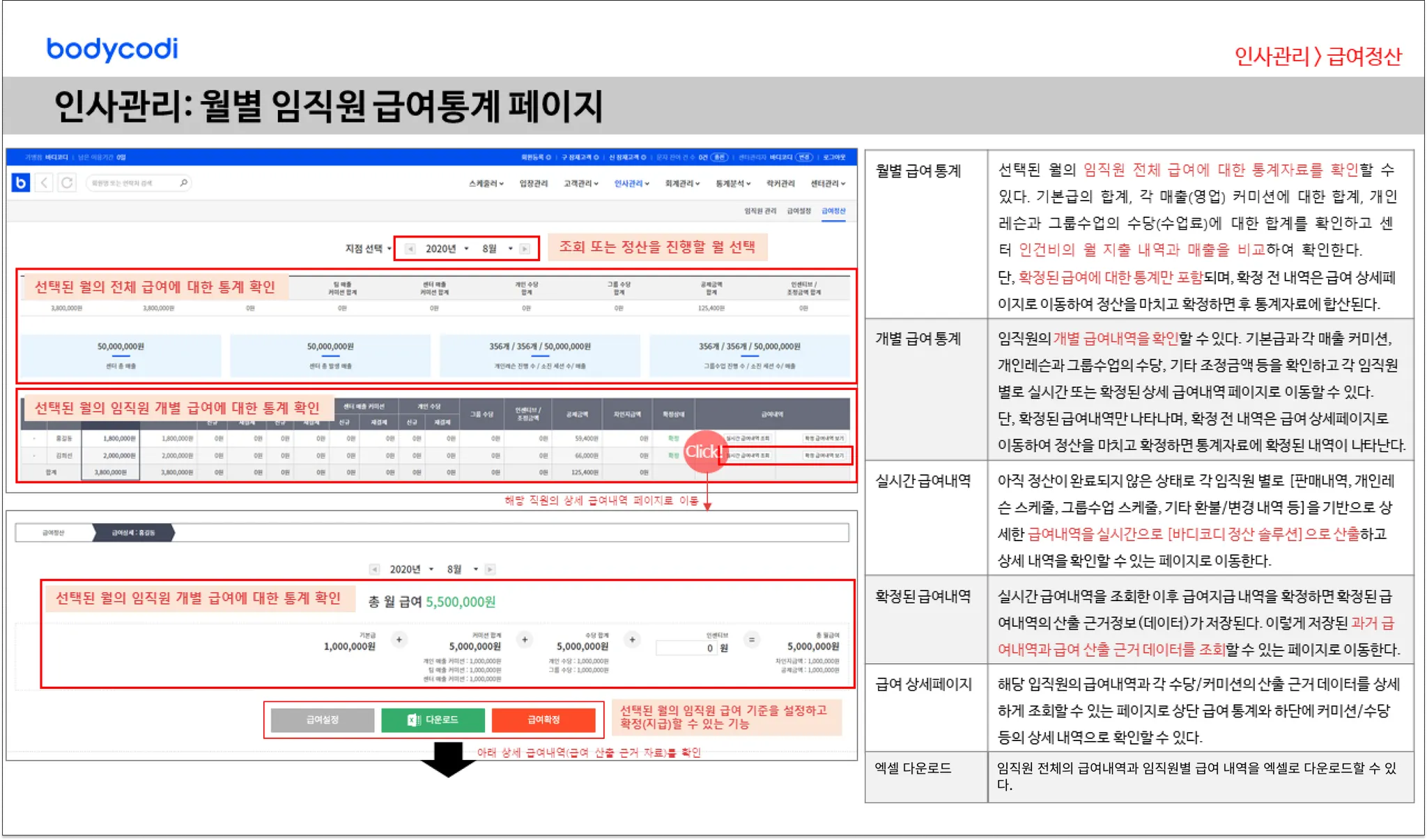The width and height of the screenshot is (1427, 840).
Task: Click the 인센티브 amount input field
Action: 686,648
